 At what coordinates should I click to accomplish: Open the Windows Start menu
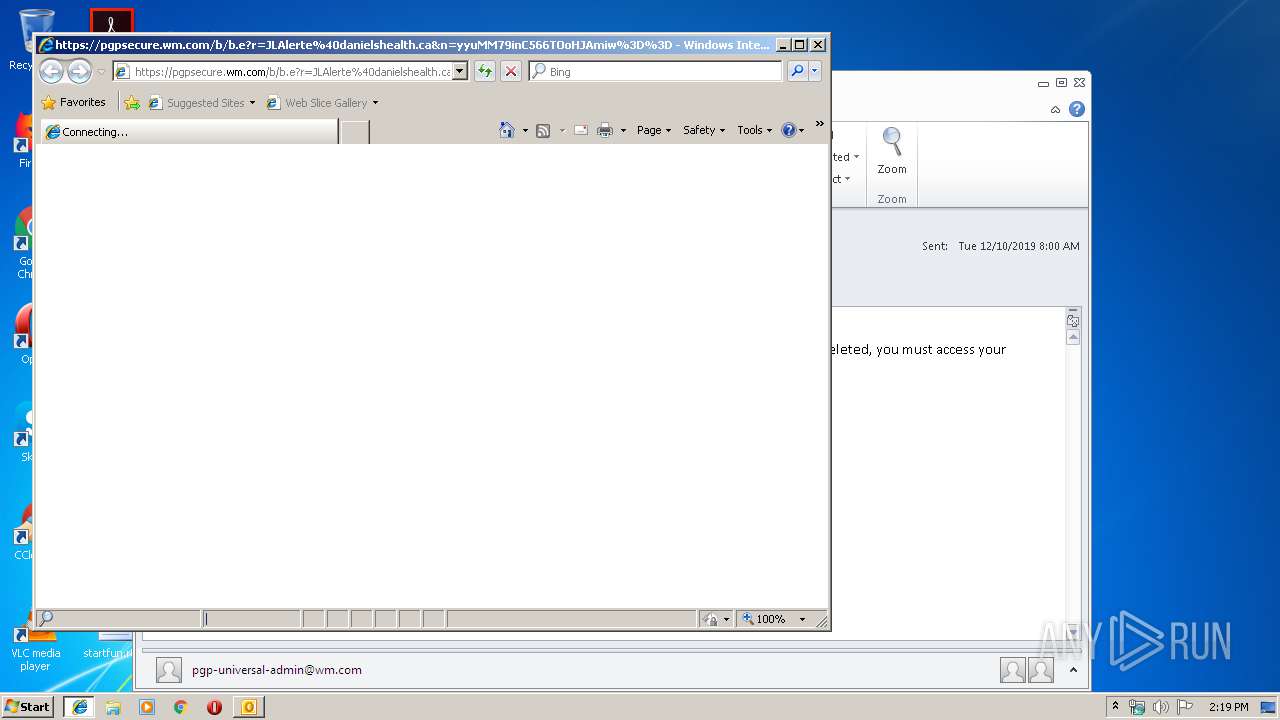[28, 707]
